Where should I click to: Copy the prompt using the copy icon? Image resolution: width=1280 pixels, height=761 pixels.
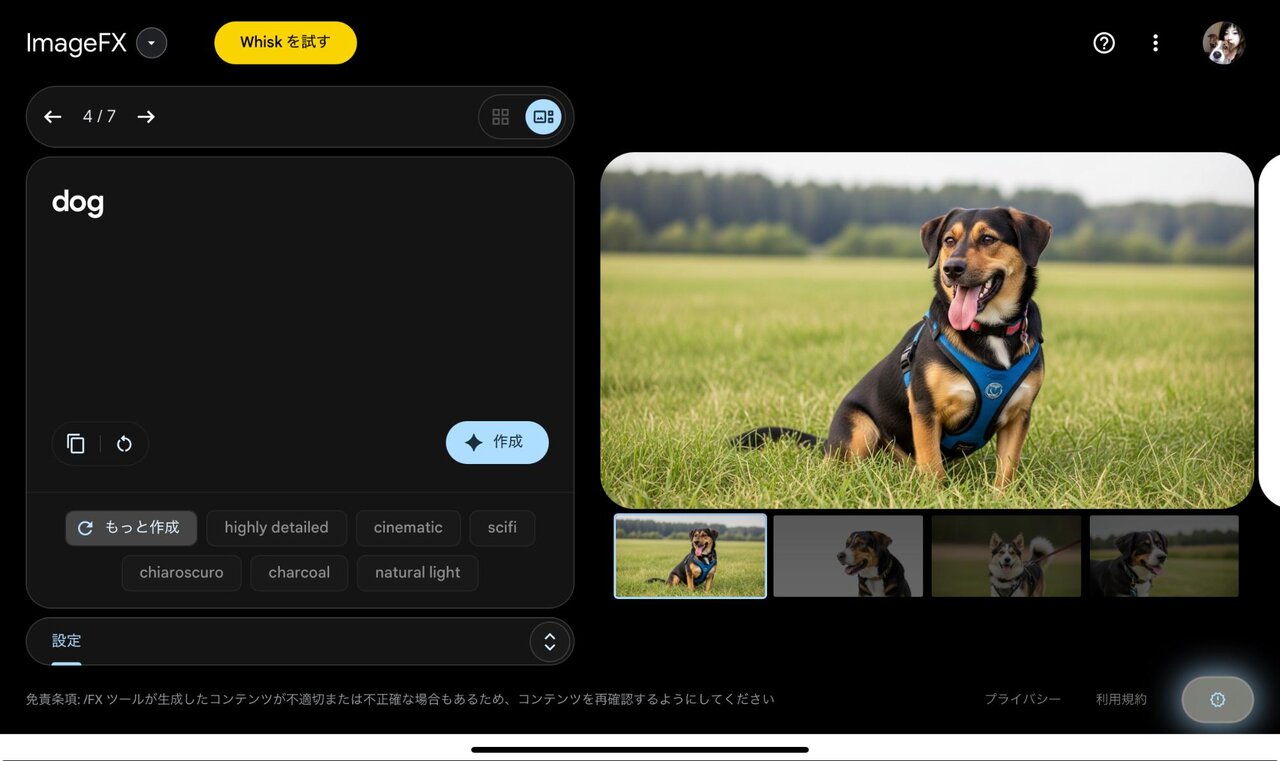[76, 444]
